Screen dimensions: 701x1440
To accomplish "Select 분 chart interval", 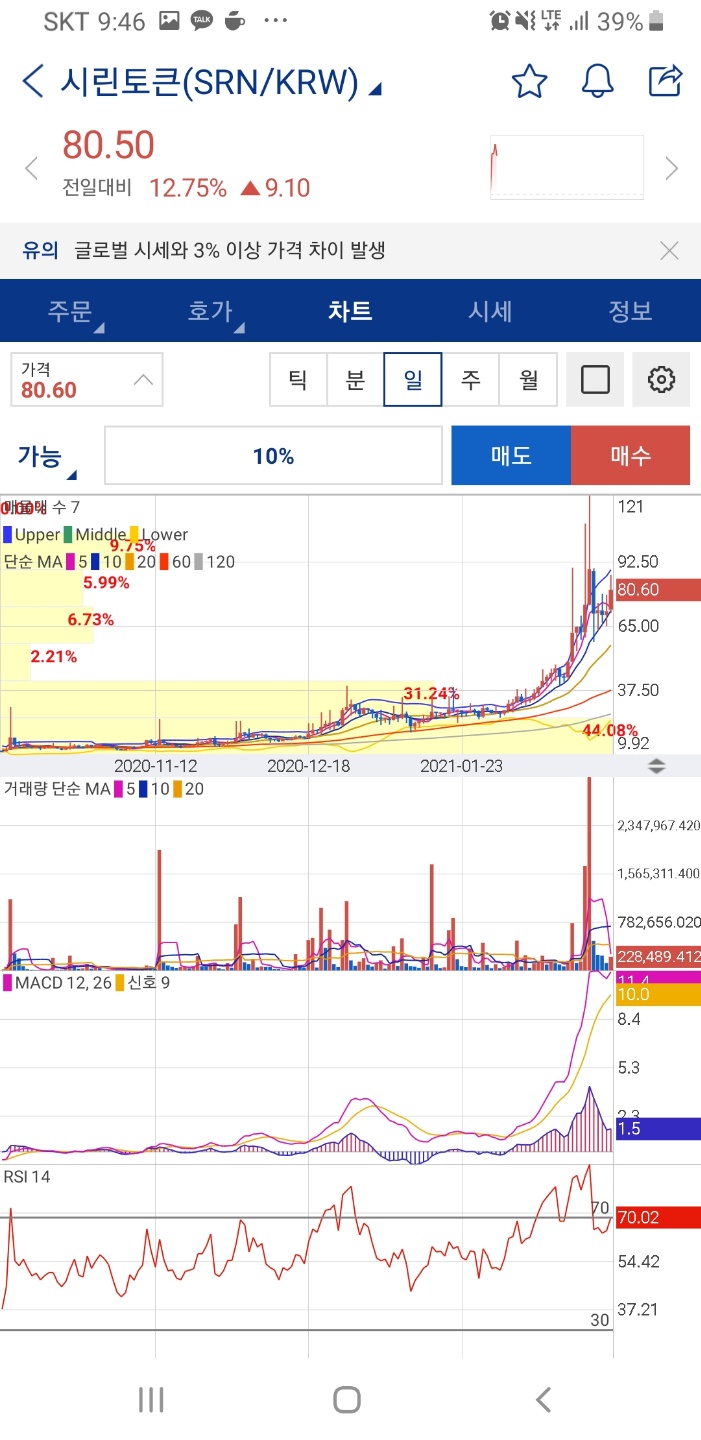I will click(x=355, y=379).
